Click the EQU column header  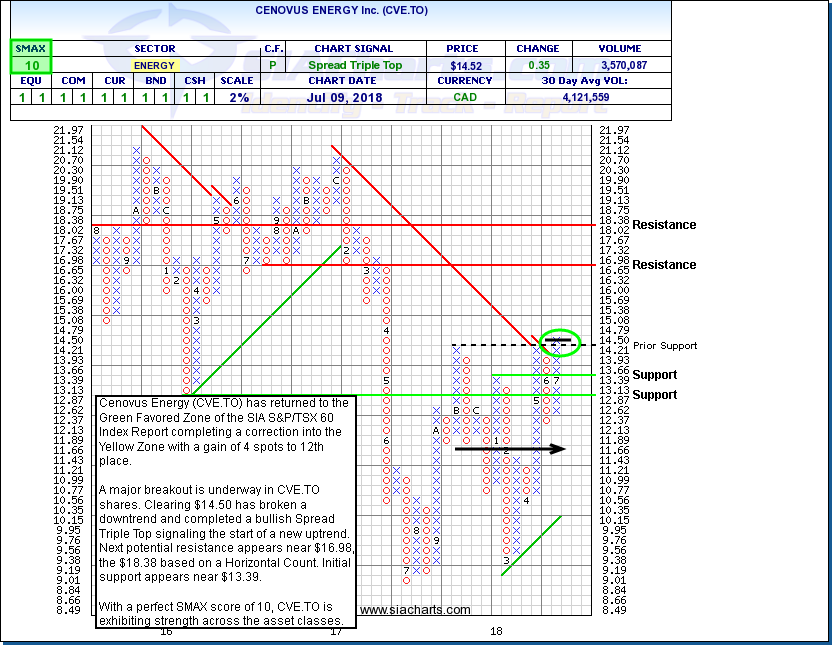coord(28,82)
